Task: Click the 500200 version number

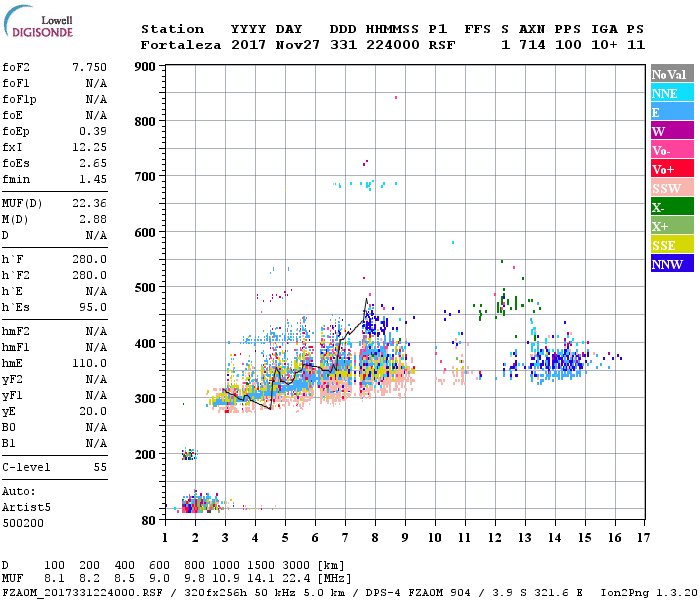Action: pyautogui.click(x=23, y=523)
